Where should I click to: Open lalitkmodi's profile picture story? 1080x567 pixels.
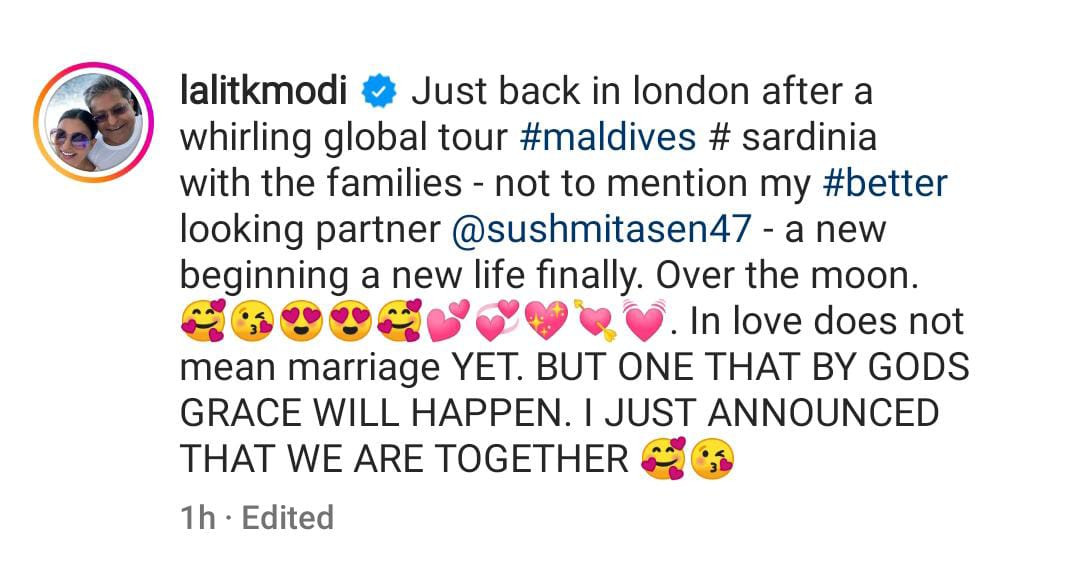(x=94, y=123)
